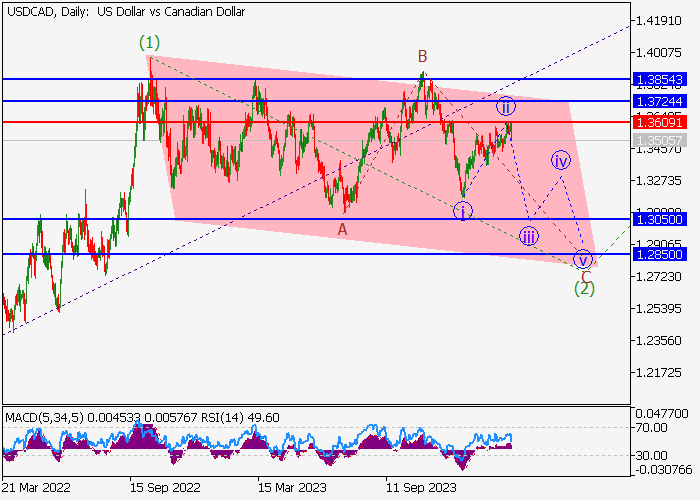Click the blue price tag 1.38543
700x500 pixels.
[660, 80]
